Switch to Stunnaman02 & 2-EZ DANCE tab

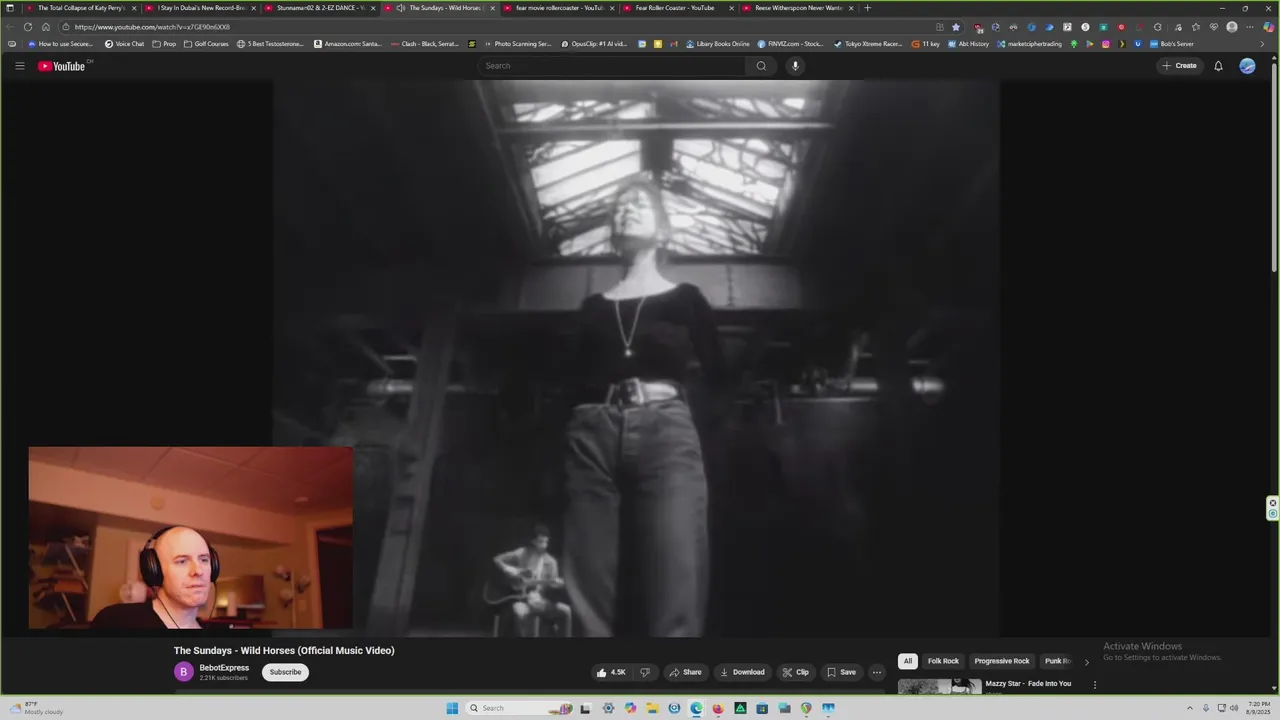click(320, 8)
